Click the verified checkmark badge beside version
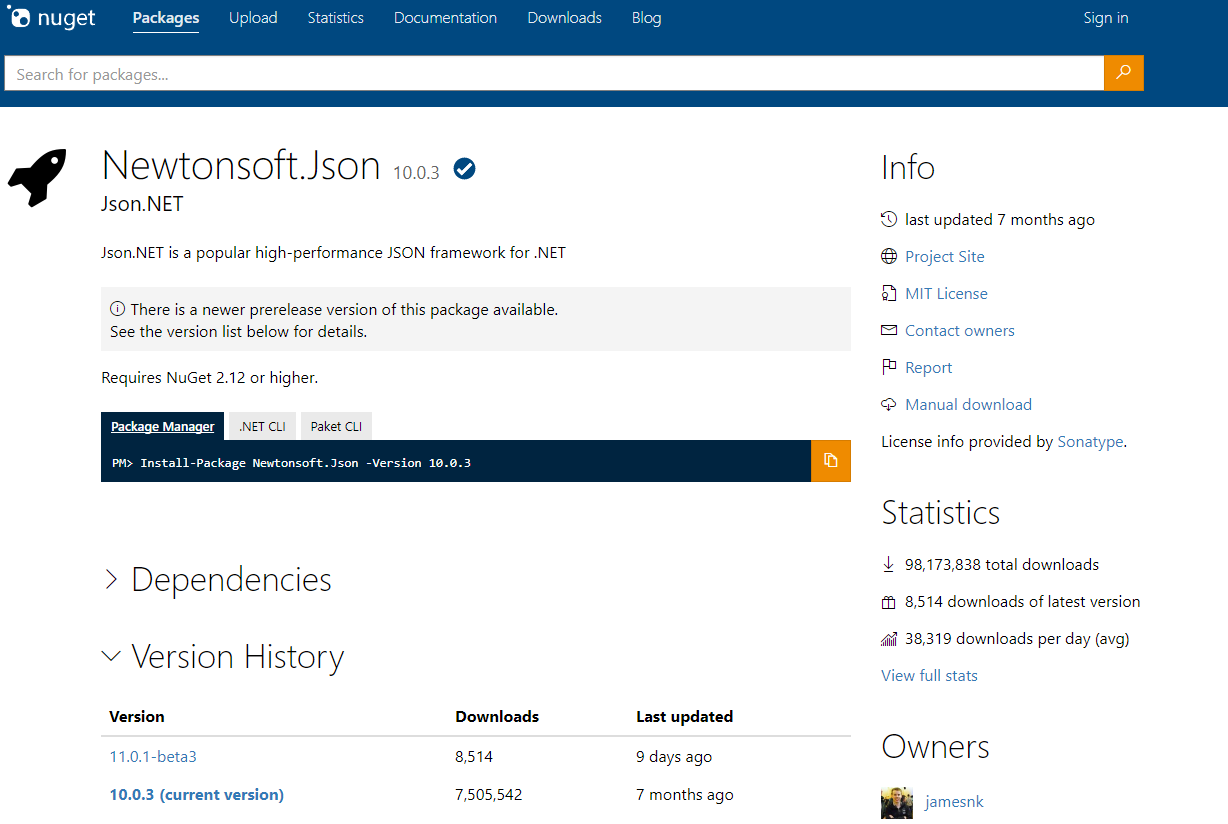 (464, 169)
